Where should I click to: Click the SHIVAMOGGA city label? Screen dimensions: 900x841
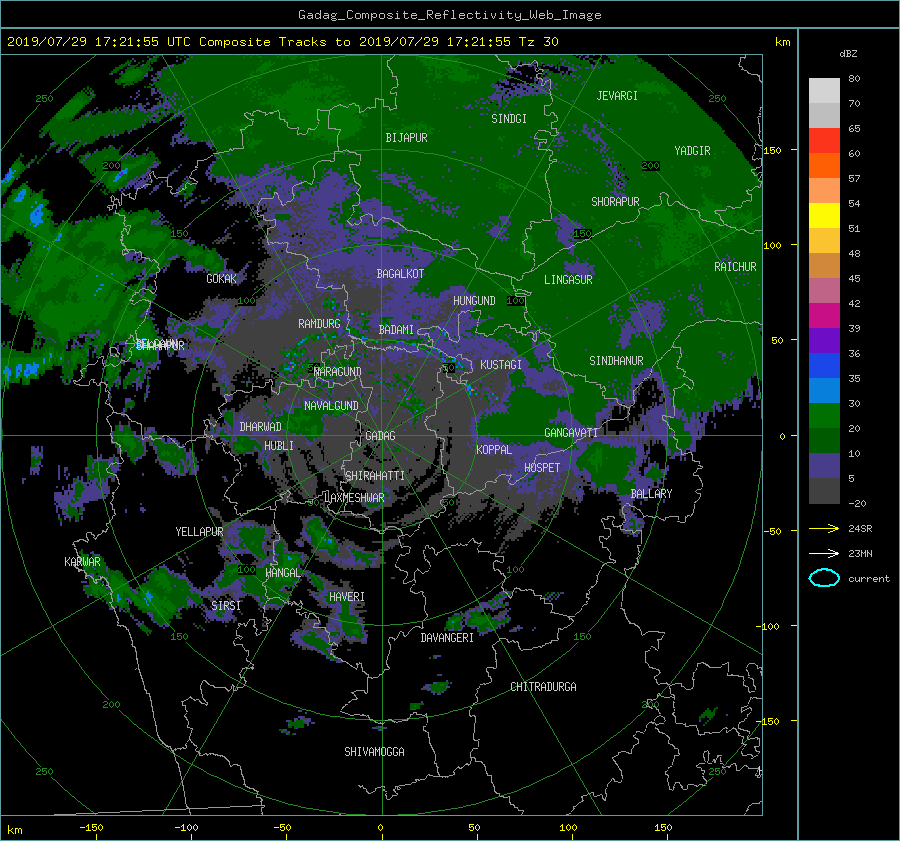[374, 751]
